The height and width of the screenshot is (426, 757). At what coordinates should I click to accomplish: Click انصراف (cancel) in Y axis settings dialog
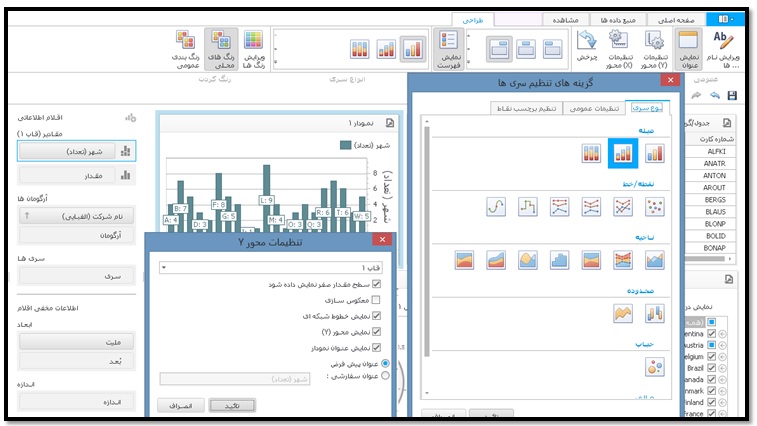click(x=181, y=405)
